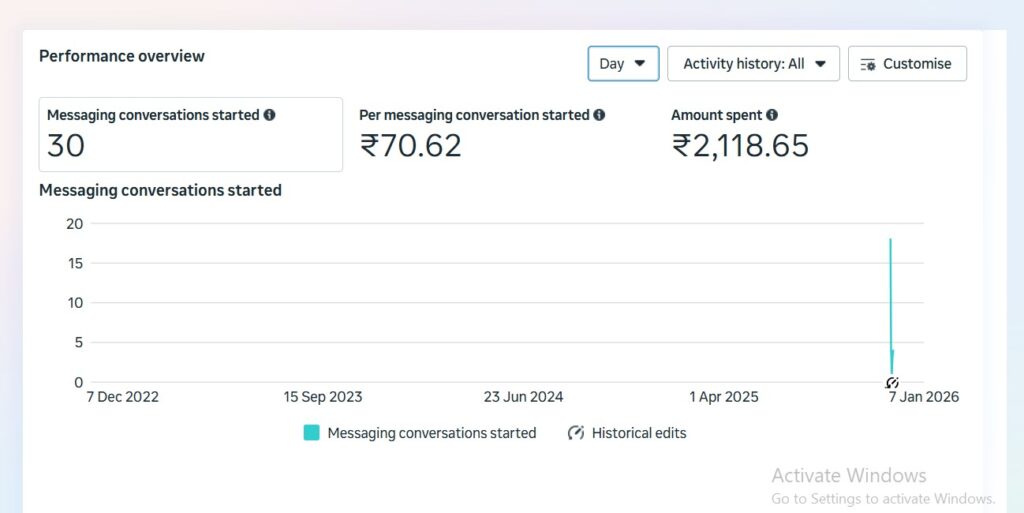Click the Historical edits legend icon
This screenshot has width=1024, height=513.
click(576, 433)
